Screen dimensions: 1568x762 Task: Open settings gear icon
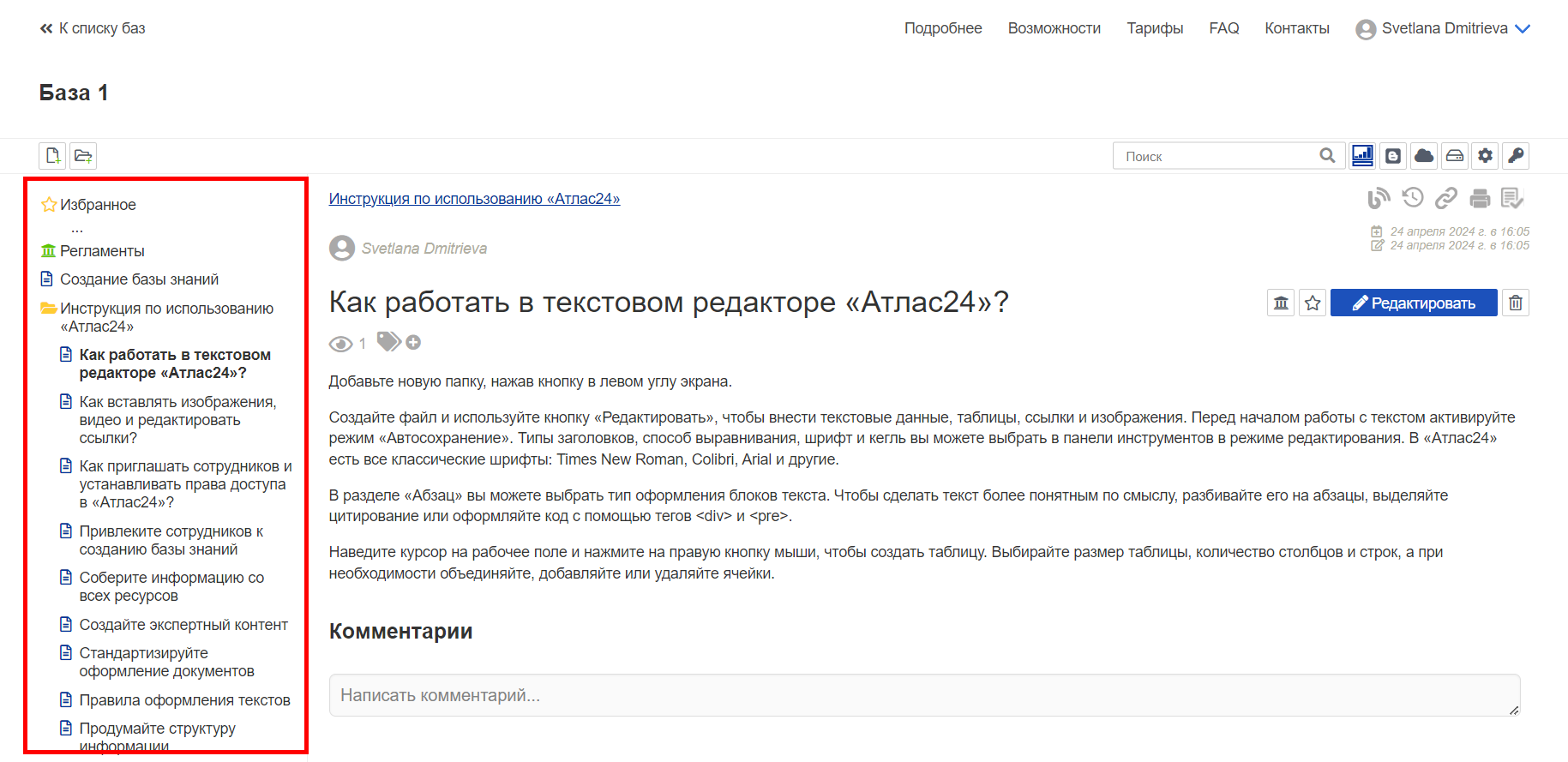coord(1486,156)
